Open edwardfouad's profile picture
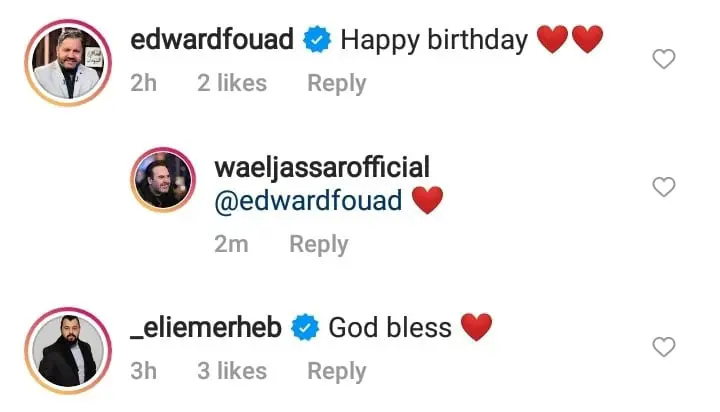720x412 pixels. (68, 62)
